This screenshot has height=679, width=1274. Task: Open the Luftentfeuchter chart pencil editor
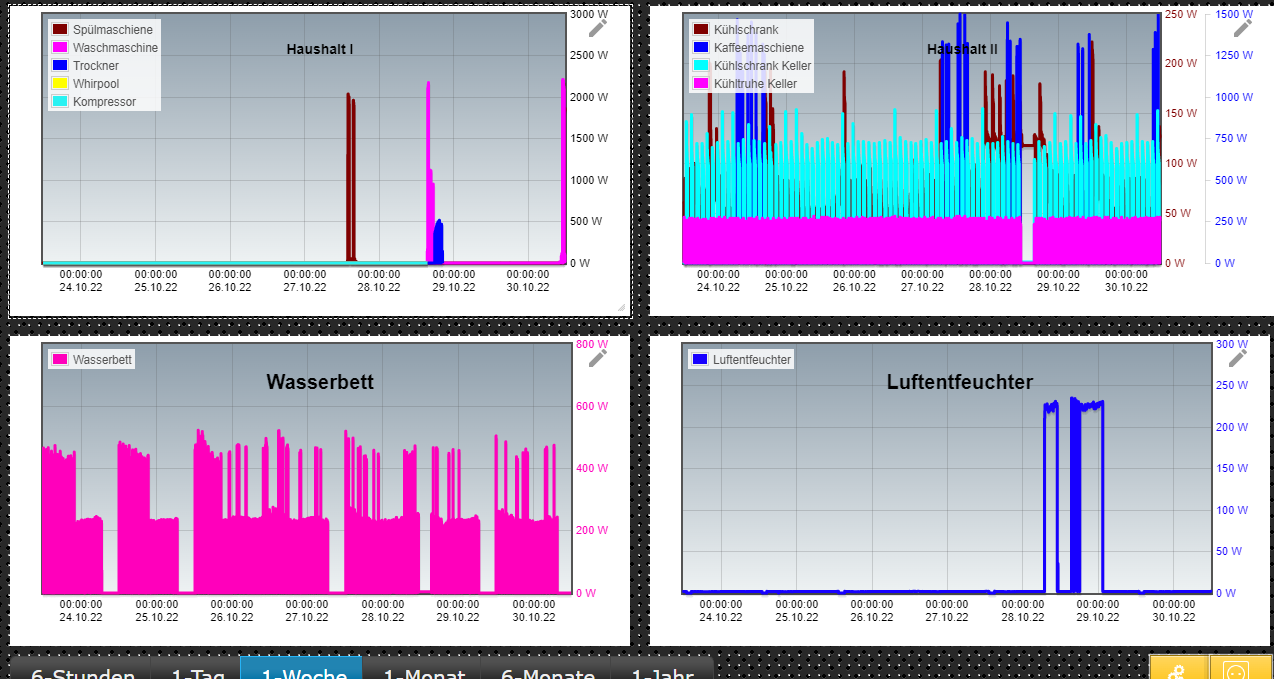click(1238, 357)
